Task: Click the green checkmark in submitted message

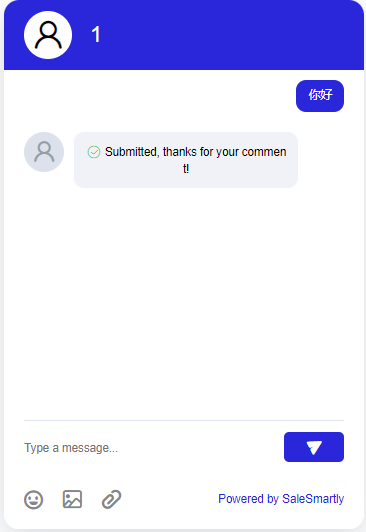Action: coord(94,152)
